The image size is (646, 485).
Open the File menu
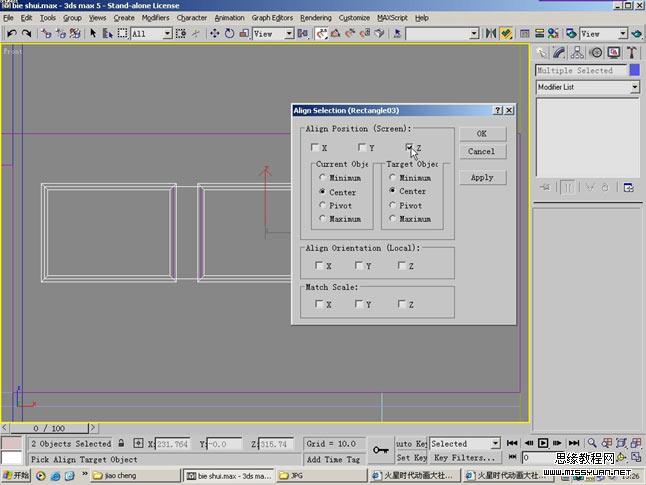(x=8, y=18)
